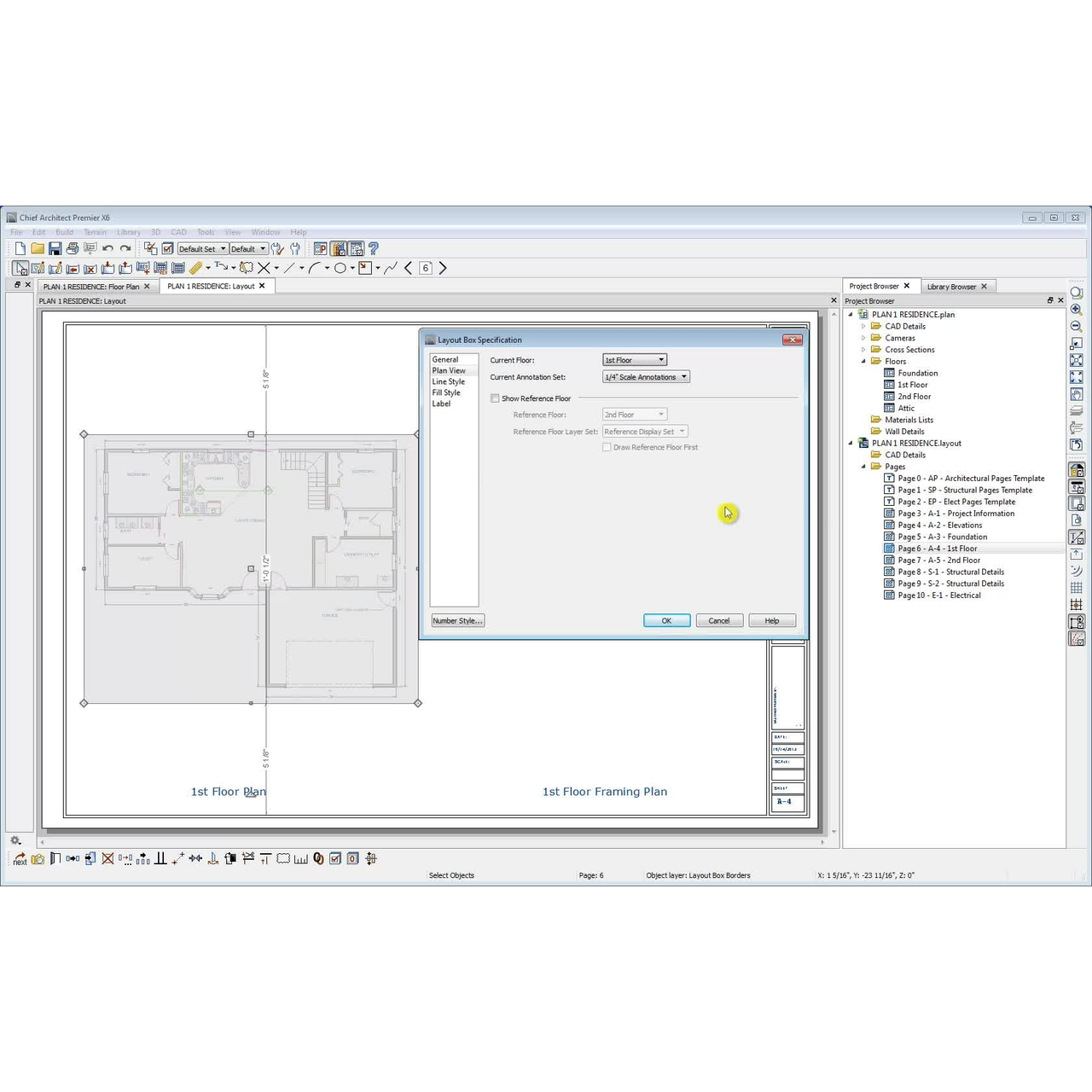Click the Print icon in toolbar
Screen dimensions: 1092x1092
point(73,248)
